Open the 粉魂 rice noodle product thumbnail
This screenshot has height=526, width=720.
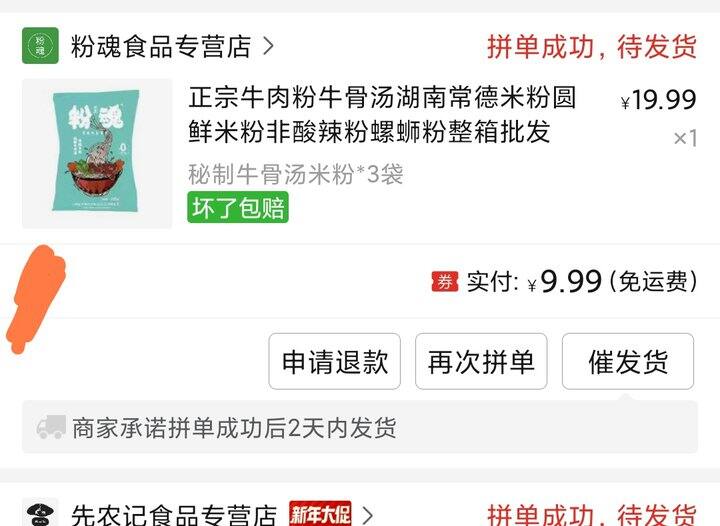(97, 153)
